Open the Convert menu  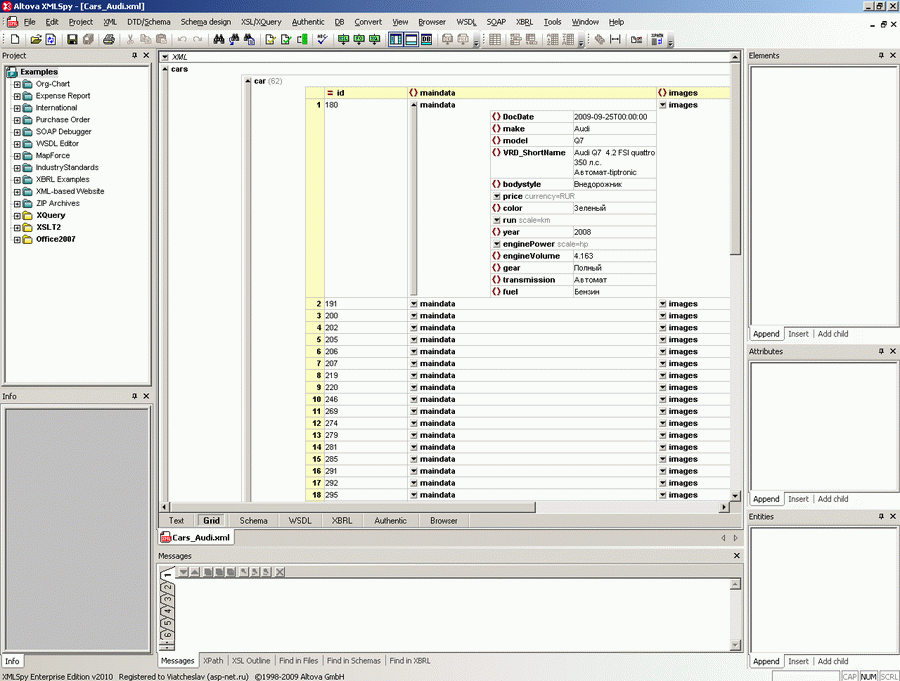[368, 22]
